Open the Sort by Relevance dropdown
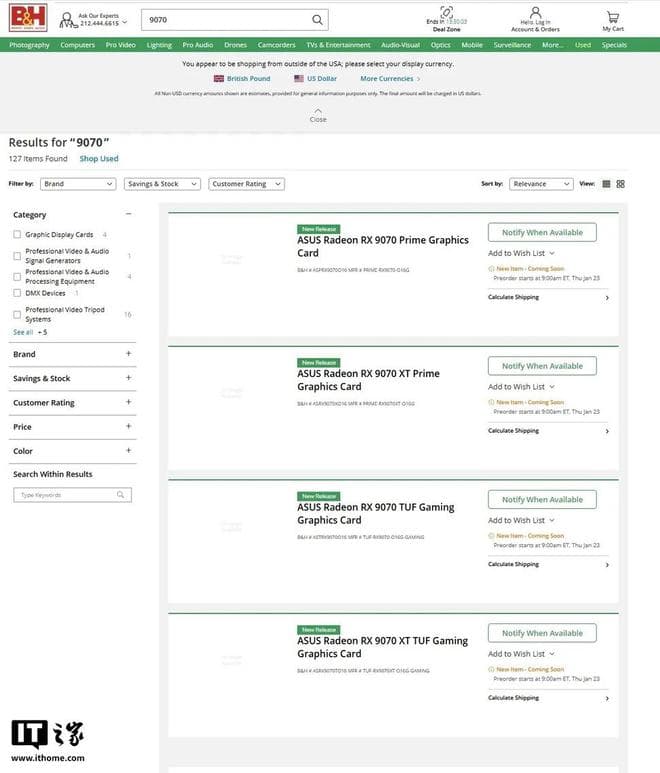Image resolution: width=660 pixels, height=773 pixels. tap(540, 184)
